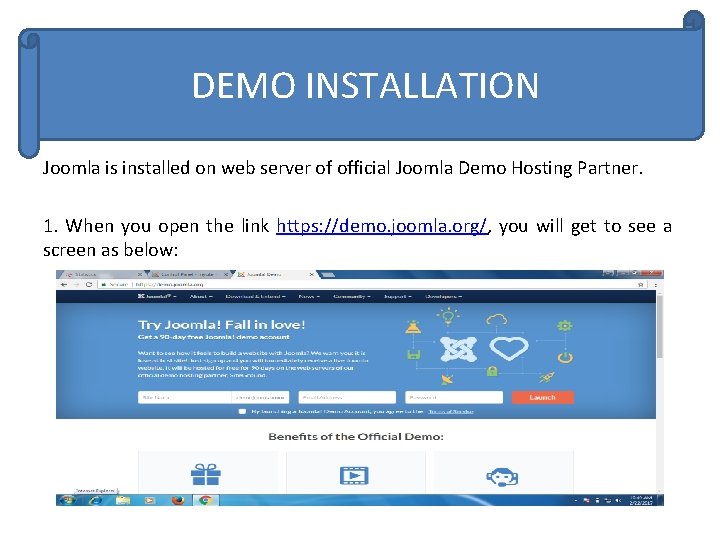Screen dimensions: 720x540
Task: Click the Benefits of the Official Demo heading
Action: pyautogui.click(x=356, y=436)
